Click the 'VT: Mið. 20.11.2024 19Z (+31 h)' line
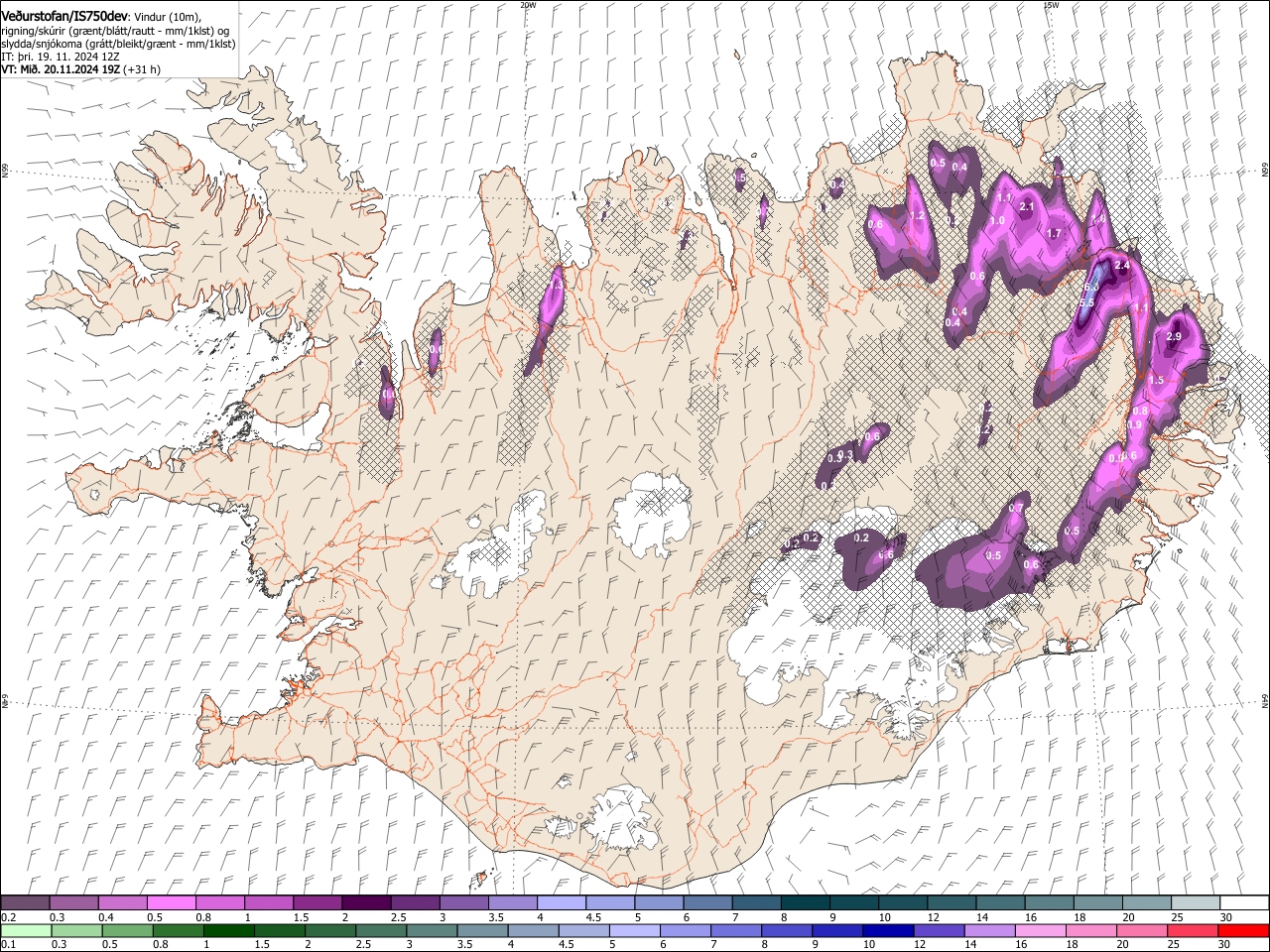1270x952 pixels. tap(80, 69)
